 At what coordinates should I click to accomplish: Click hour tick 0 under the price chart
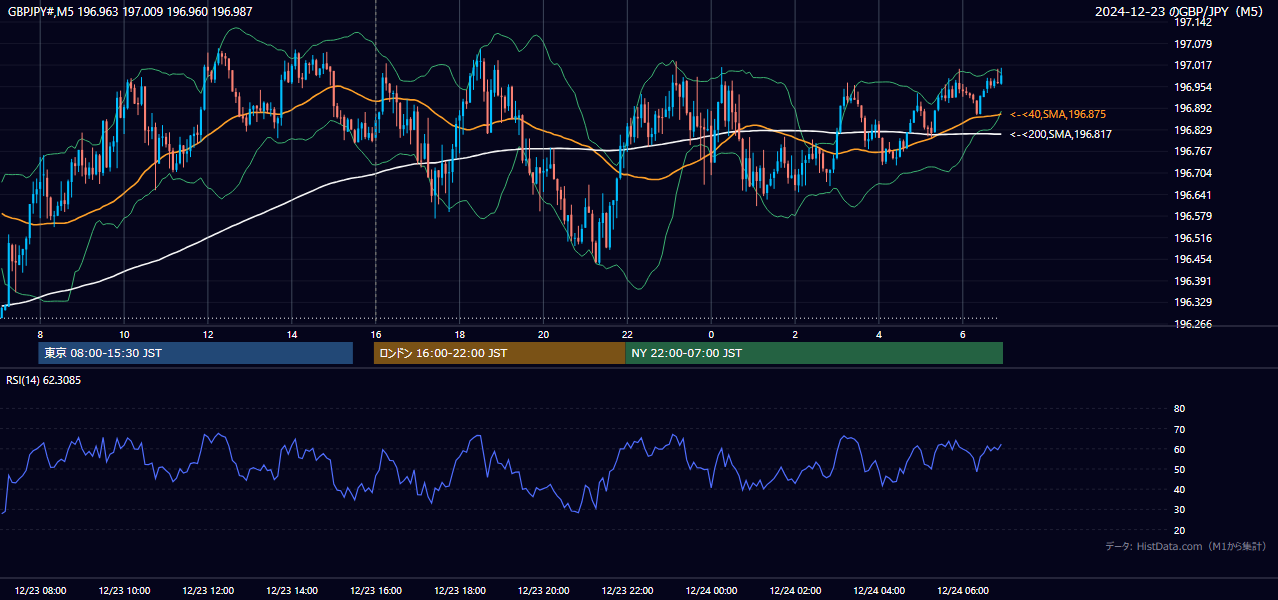click(711, 334)
